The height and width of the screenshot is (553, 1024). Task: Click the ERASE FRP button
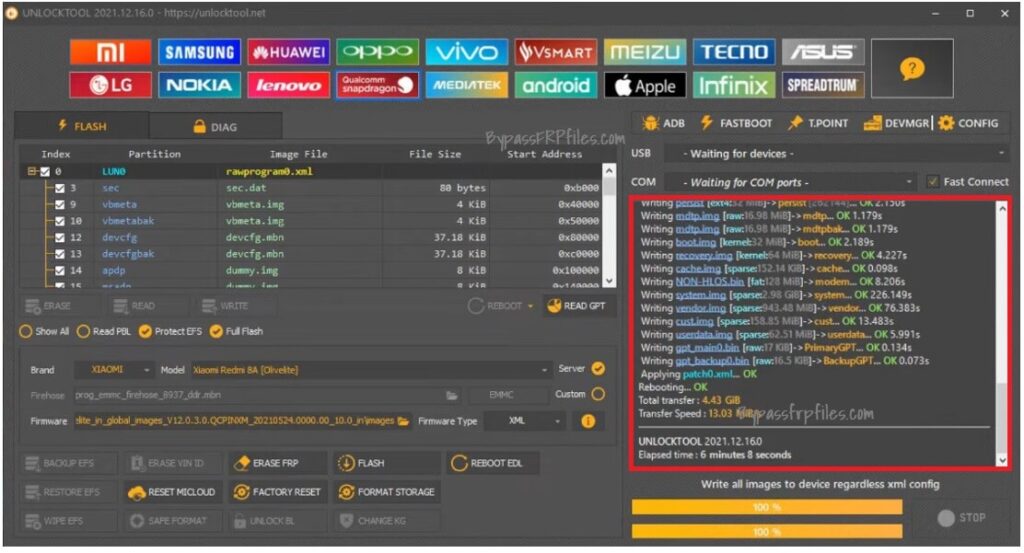coord(278,463)
